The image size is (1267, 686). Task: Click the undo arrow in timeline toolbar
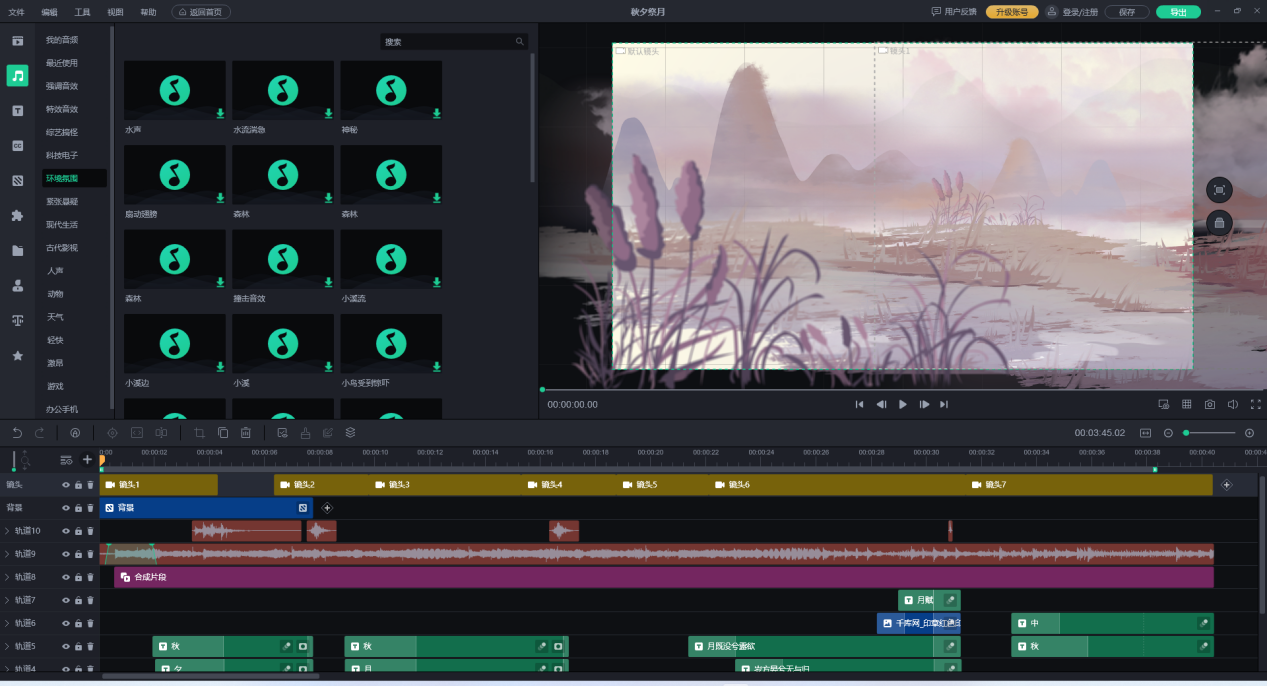coord(17,433)
